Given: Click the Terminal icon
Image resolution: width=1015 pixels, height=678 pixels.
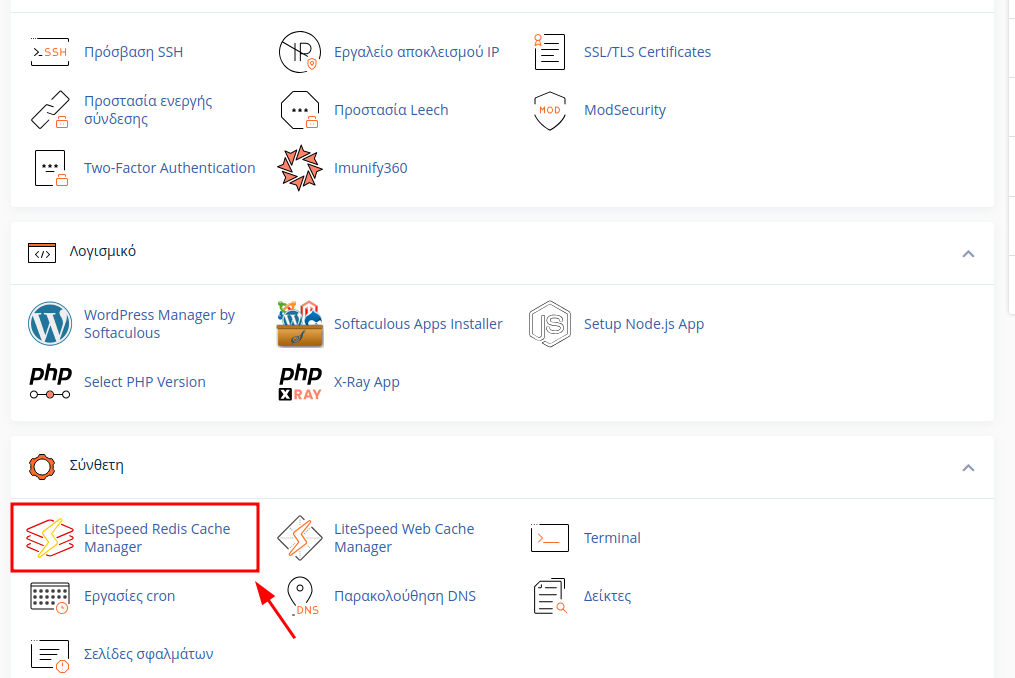Looking at the screenshot, I should 550,537.
